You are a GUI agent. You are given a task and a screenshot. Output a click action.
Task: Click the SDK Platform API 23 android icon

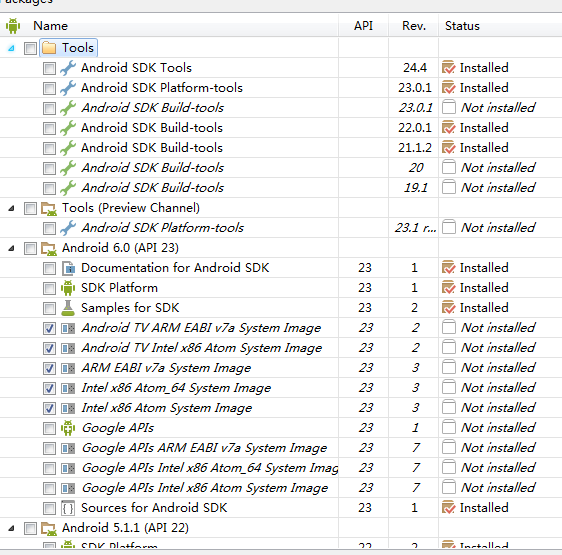click(68, 288)
